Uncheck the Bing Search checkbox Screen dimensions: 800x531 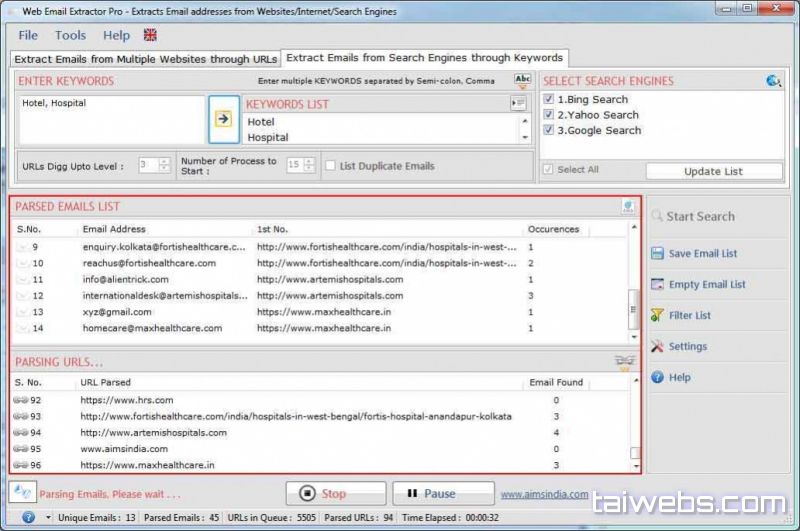pyautogui.click(x=548, y=100)
